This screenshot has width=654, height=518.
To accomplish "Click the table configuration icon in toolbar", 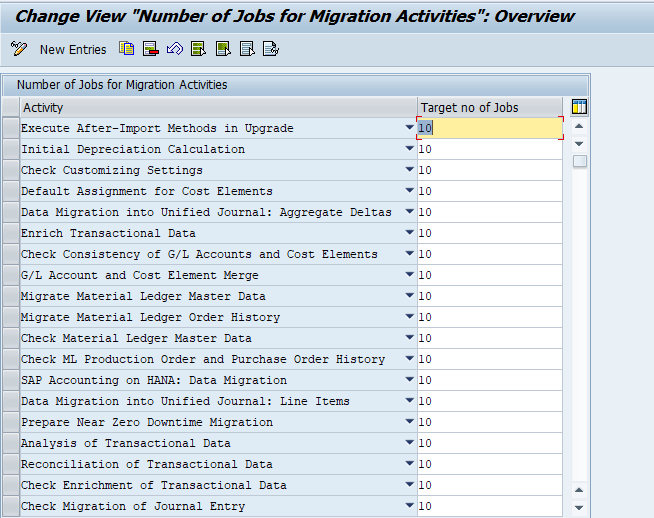I will point(270,49).
